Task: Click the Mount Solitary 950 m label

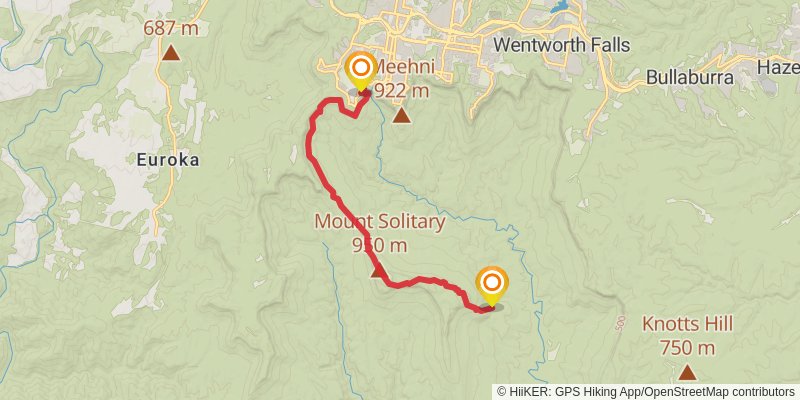Action: click(x=380, y=234)
